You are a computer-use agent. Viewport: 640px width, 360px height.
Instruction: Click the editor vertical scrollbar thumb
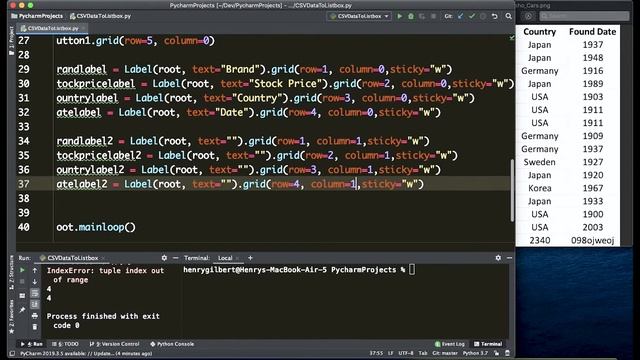(x=511, y=190)
